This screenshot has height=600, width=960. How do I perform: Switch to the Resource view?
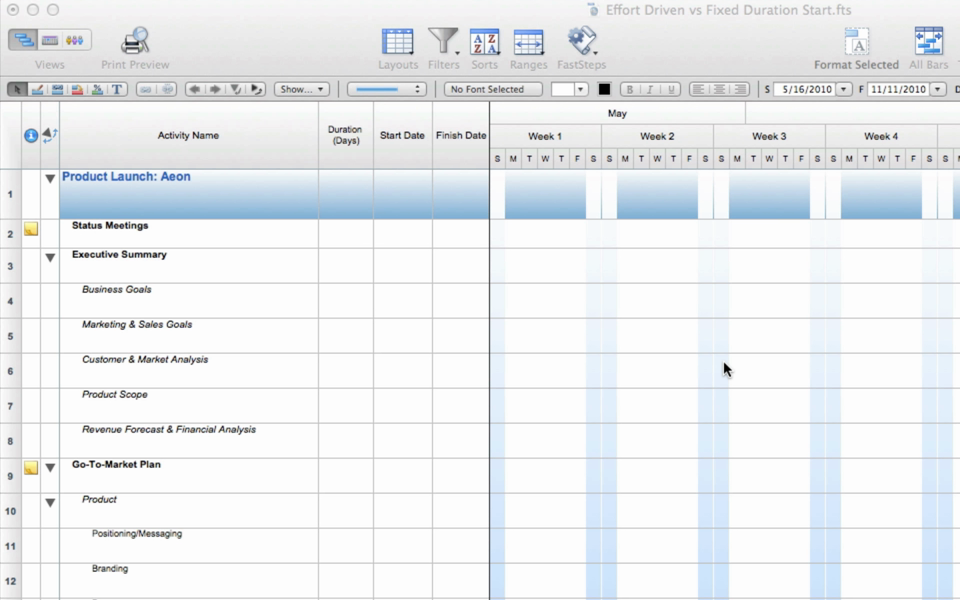[76, 40]
